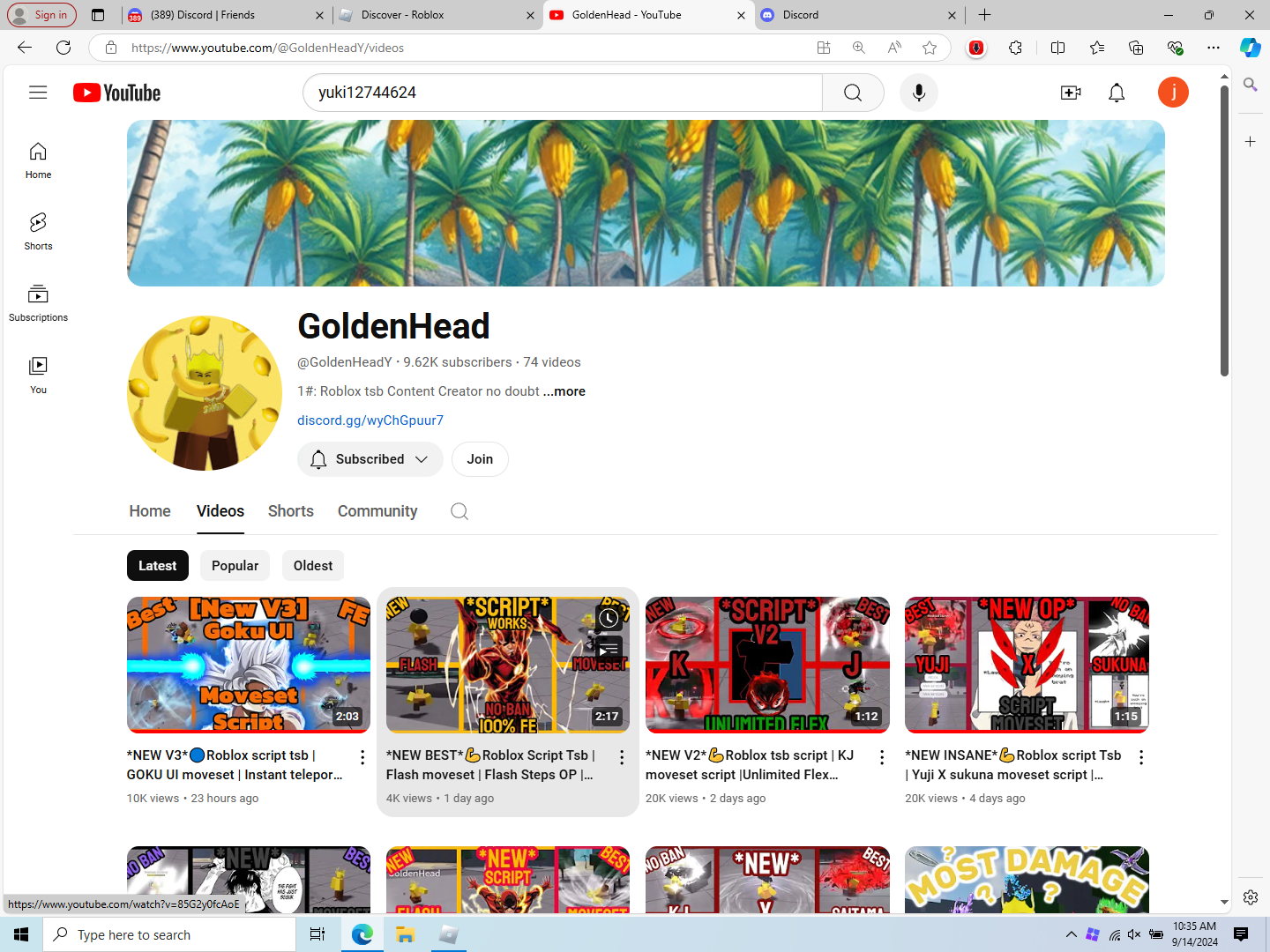Open Subscriptions in the sidebar

pos(38,303)
